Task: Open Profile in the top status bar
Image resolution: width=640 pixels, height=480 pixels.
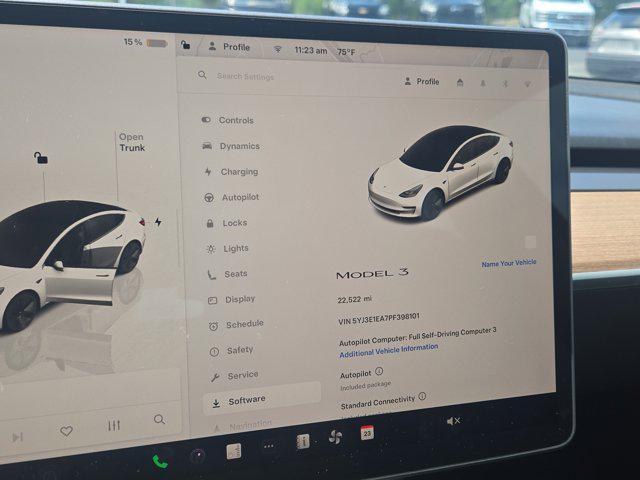Action: [229, 47]
